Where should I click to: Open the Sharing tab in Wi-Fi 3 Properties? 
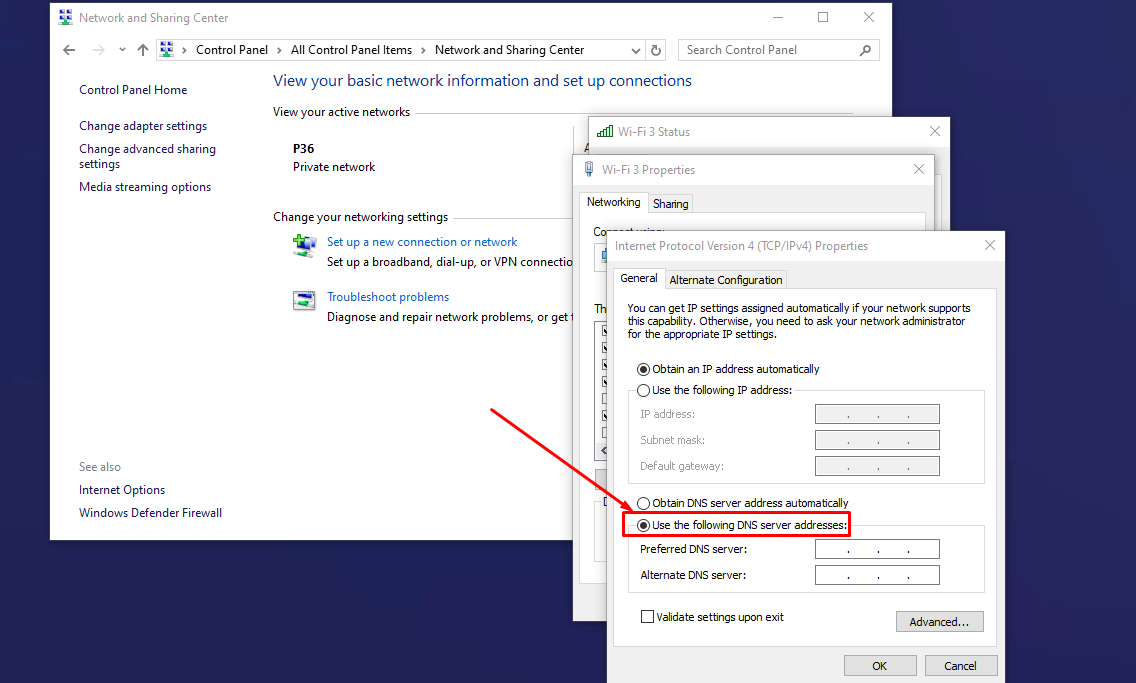[670, 203]
